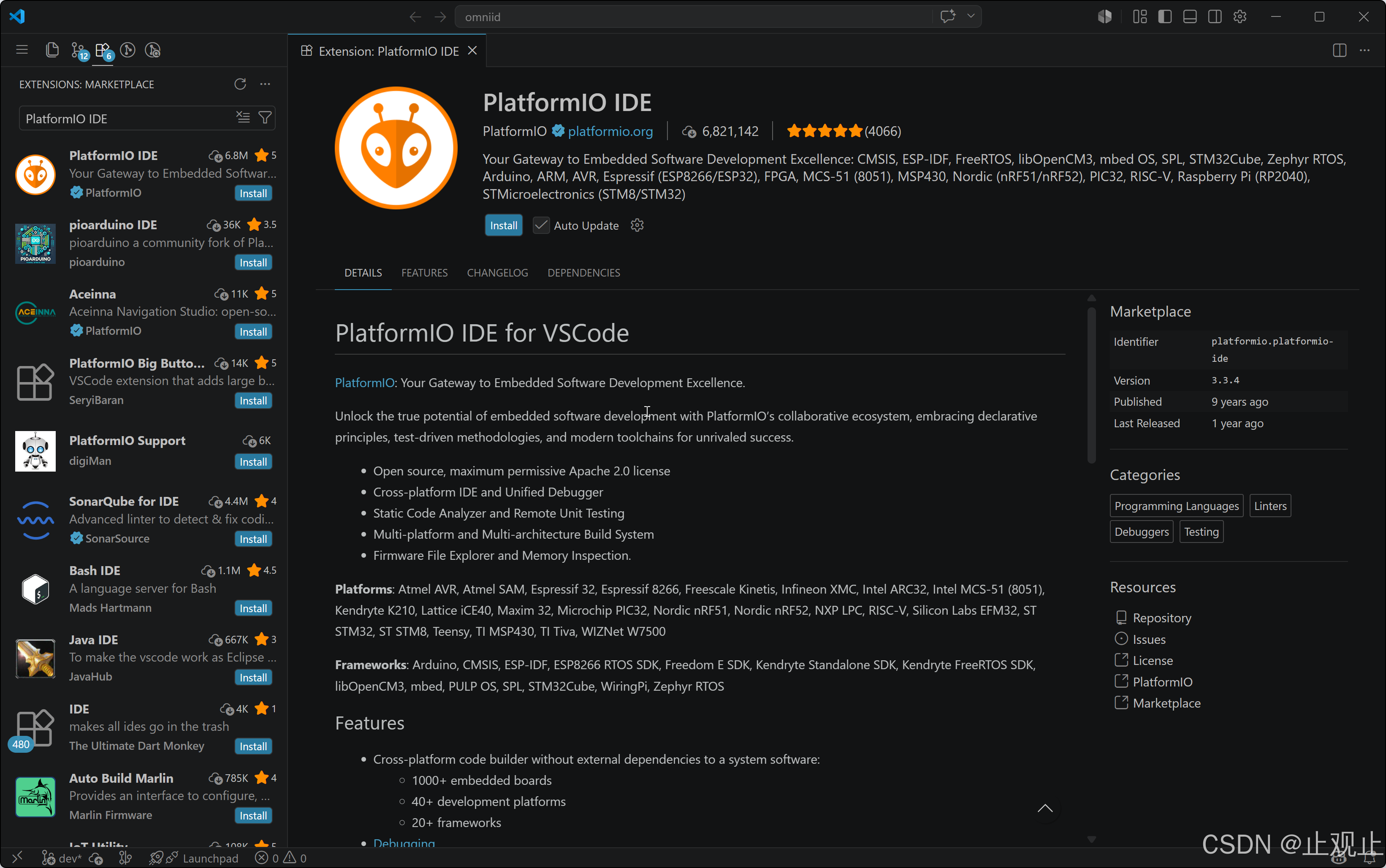Open the extensions filter menu
The height and width of the screenshot is (868, 1386).
[x=265, y=118]
